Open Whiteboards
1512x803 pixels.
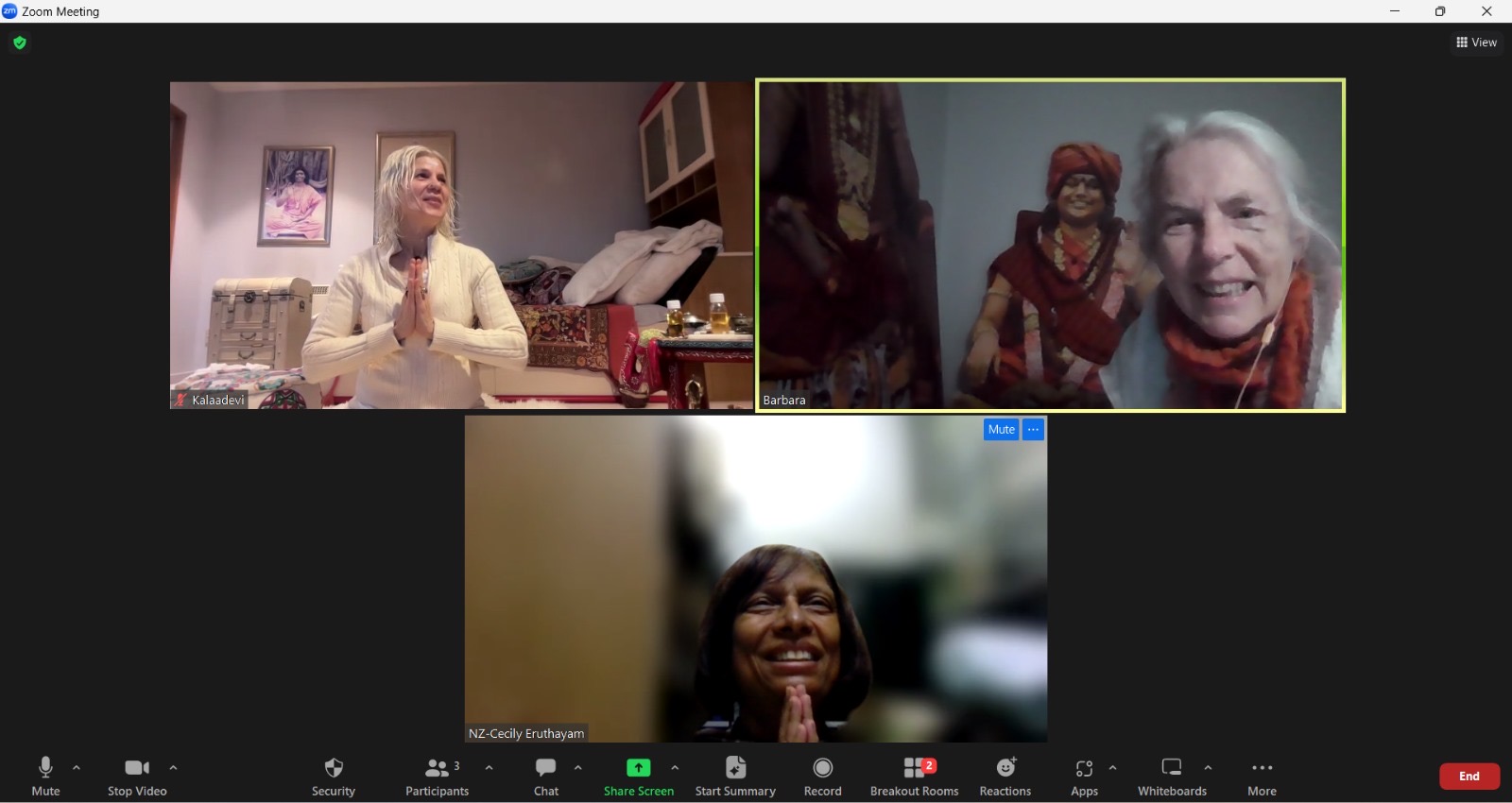1172,776
